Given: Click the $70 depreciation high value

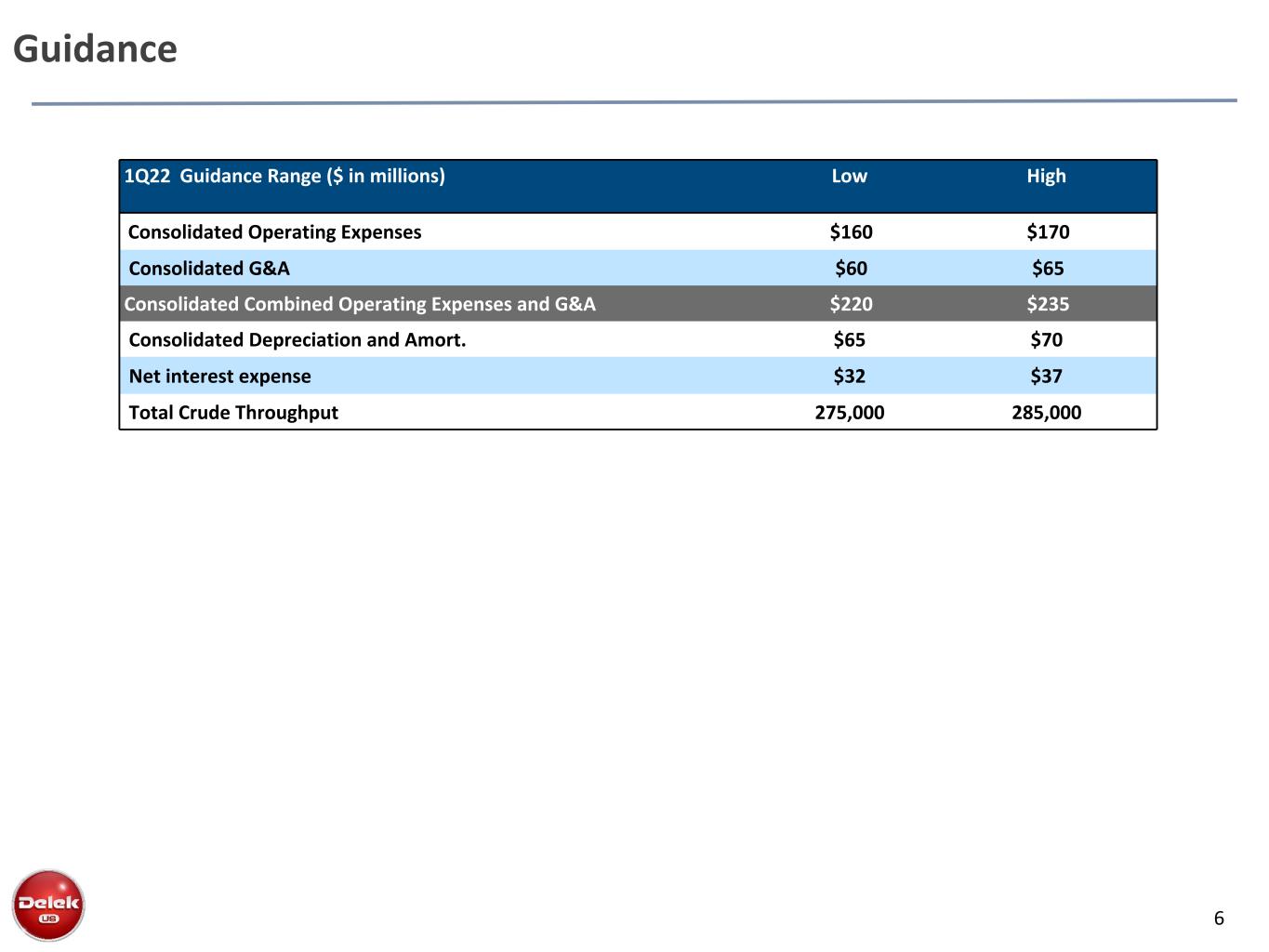Looking at the screenshot, I should pyautogui.click(x=1046, y=340).
